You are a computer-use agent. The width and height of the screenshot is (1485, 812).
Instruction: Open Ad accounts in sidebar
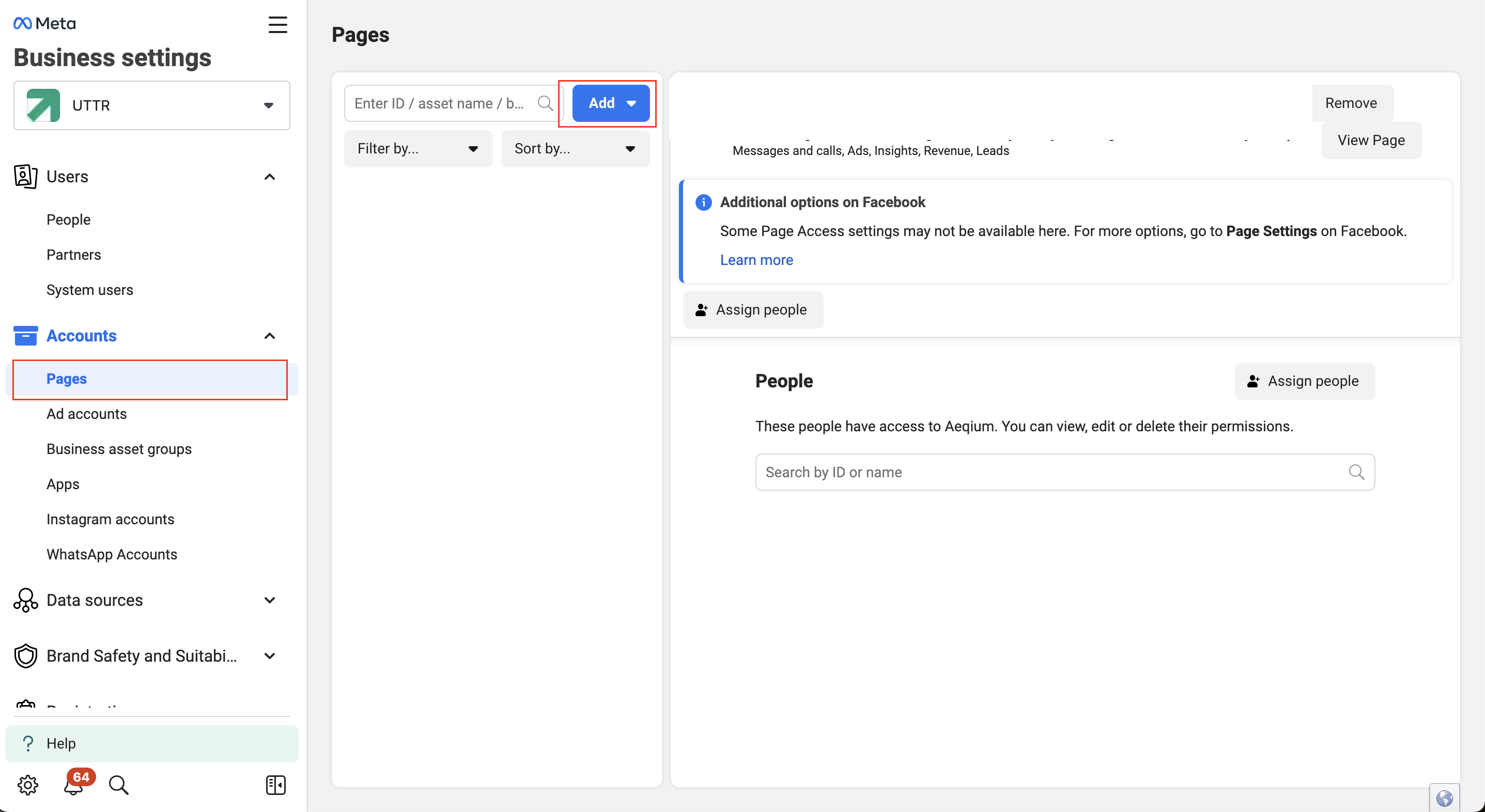click(x=86, y=414)
